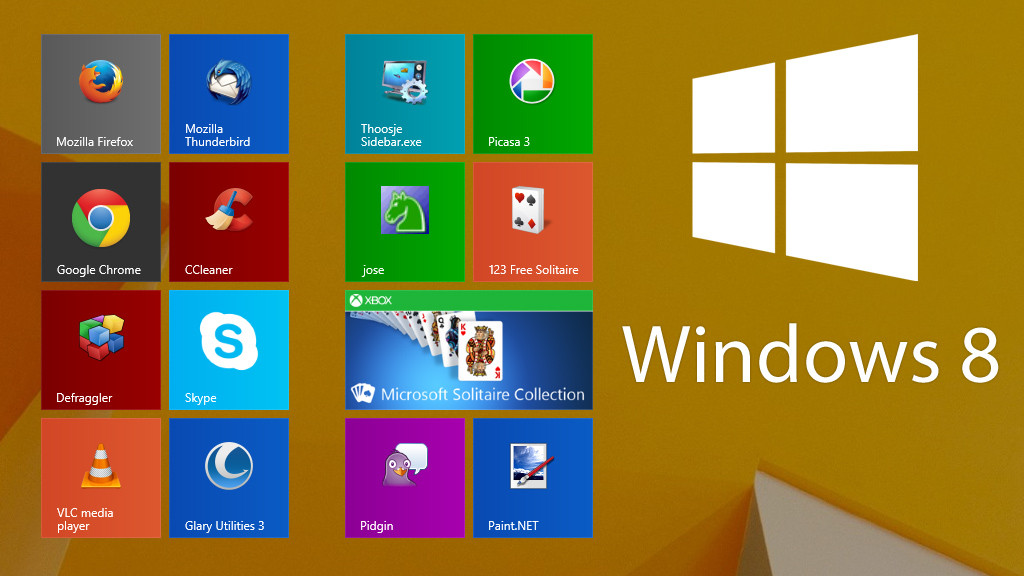Click 'Microsoft Solitaire Collection' title text
Viewport: 1024px width, 576px height.
pos(483,394)
